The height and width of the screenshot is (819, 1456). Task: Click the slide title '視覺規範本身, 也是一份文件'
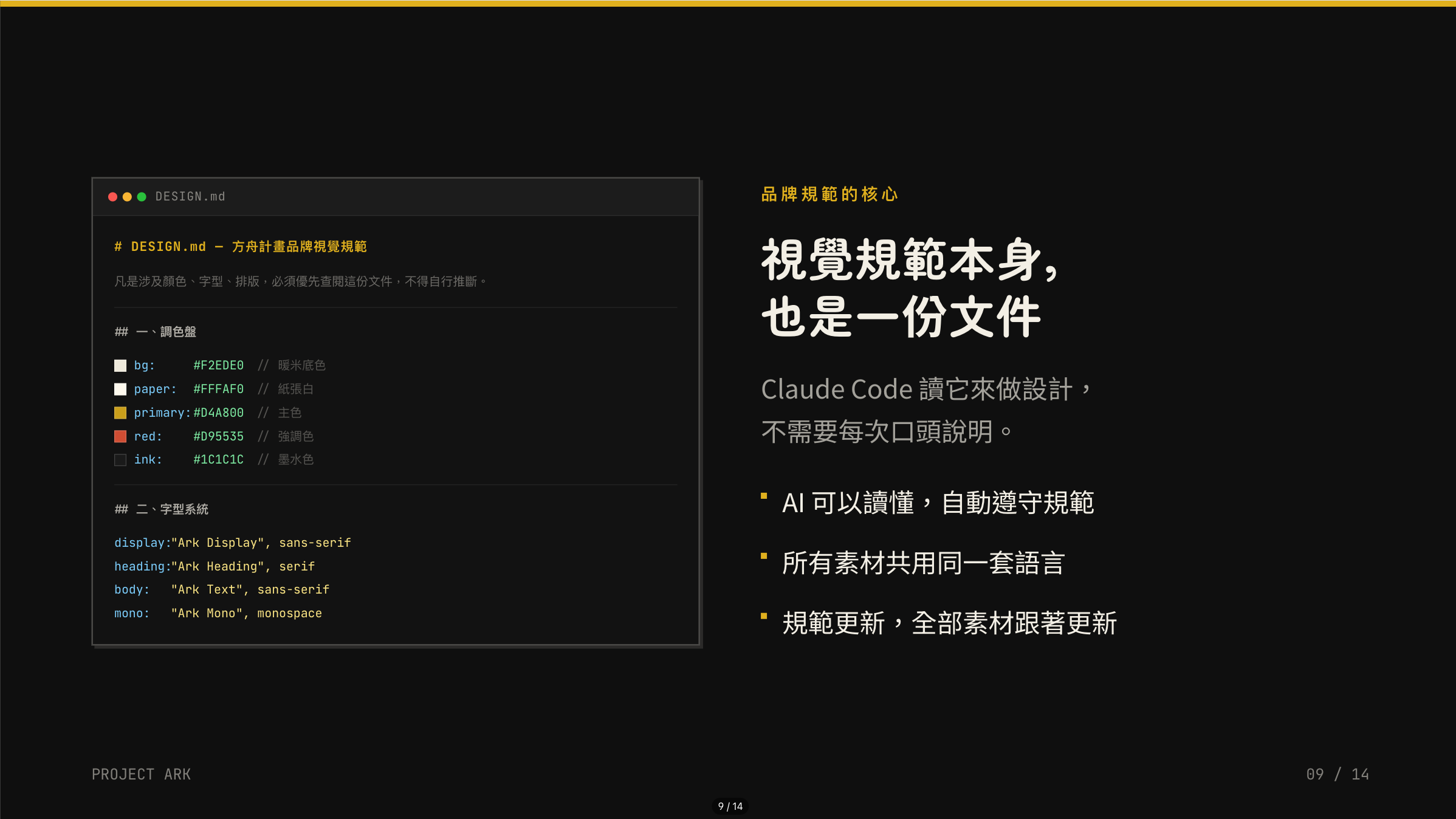(x=910, y=288)
